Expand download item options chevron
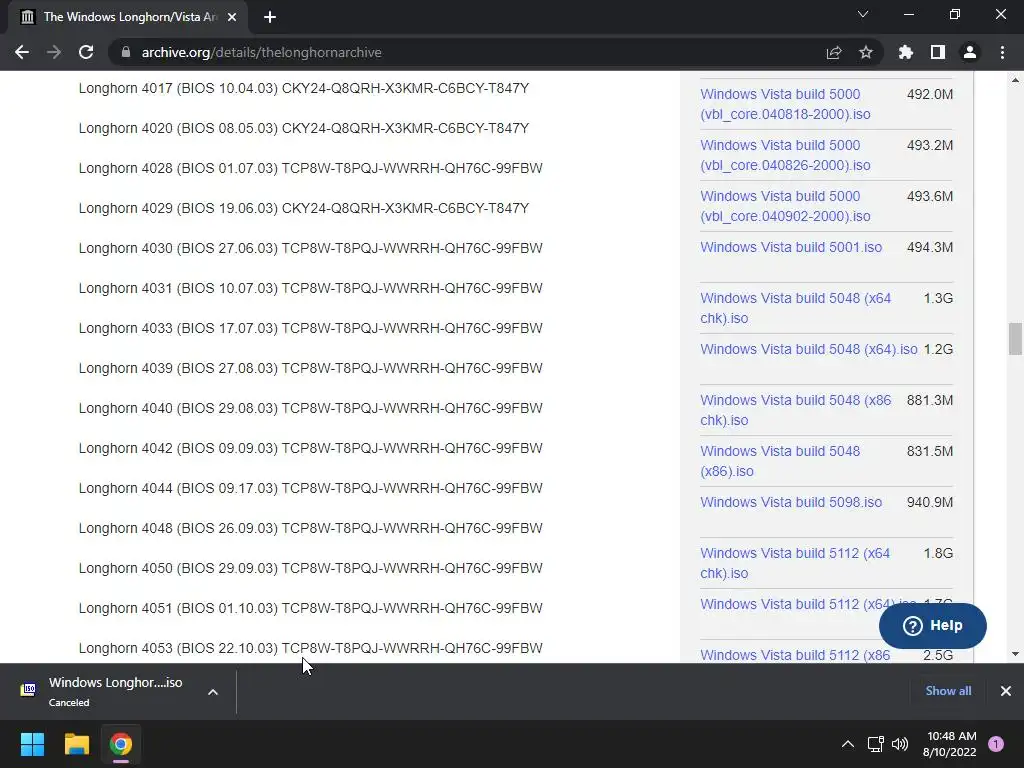The width and height of the screenshot is (1024, 768). pos(213,692)
